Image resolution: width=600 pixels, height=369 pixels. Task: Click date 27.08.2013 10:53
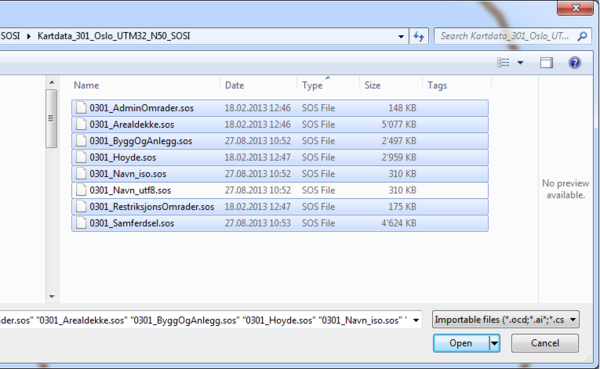pos(258,223)
